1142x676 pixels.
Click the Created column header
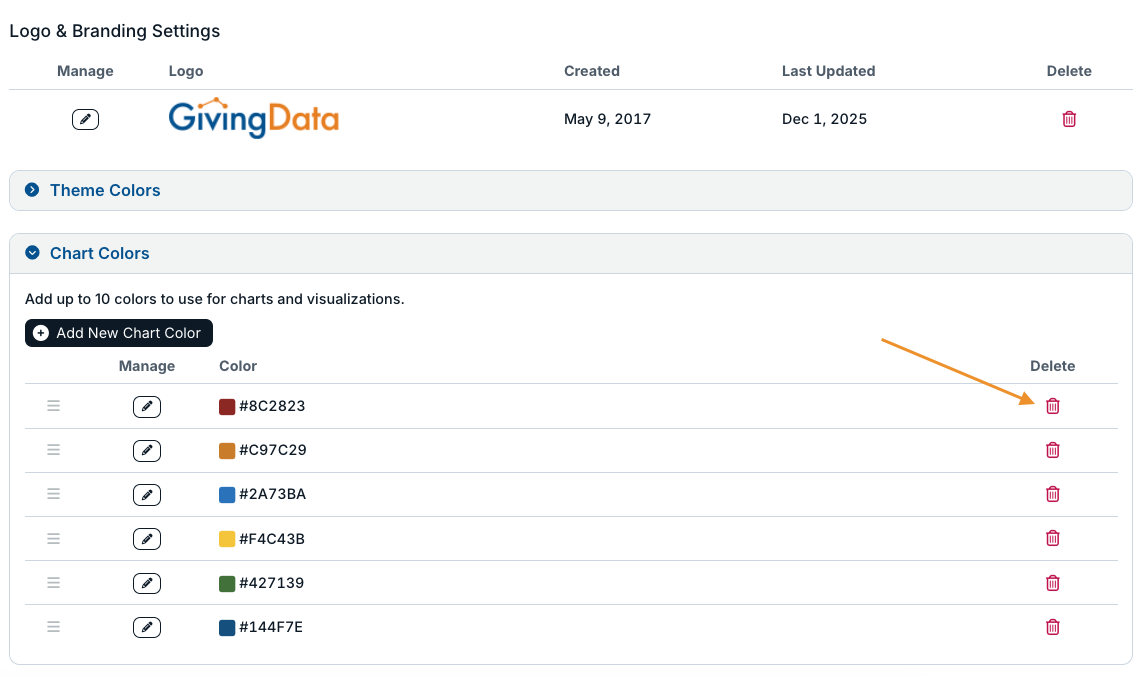(x=591, y=71)
